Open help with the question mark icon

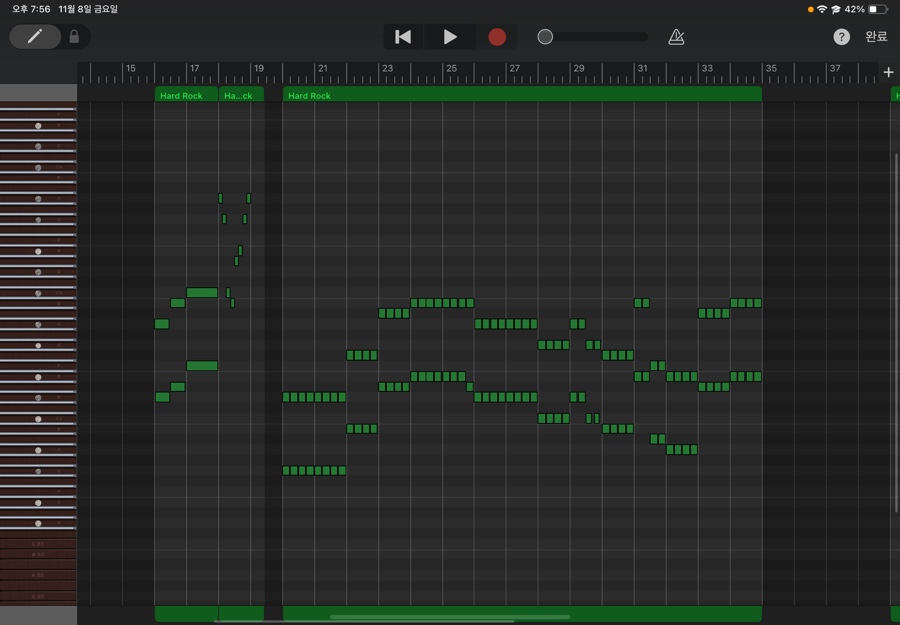(841, 37)
